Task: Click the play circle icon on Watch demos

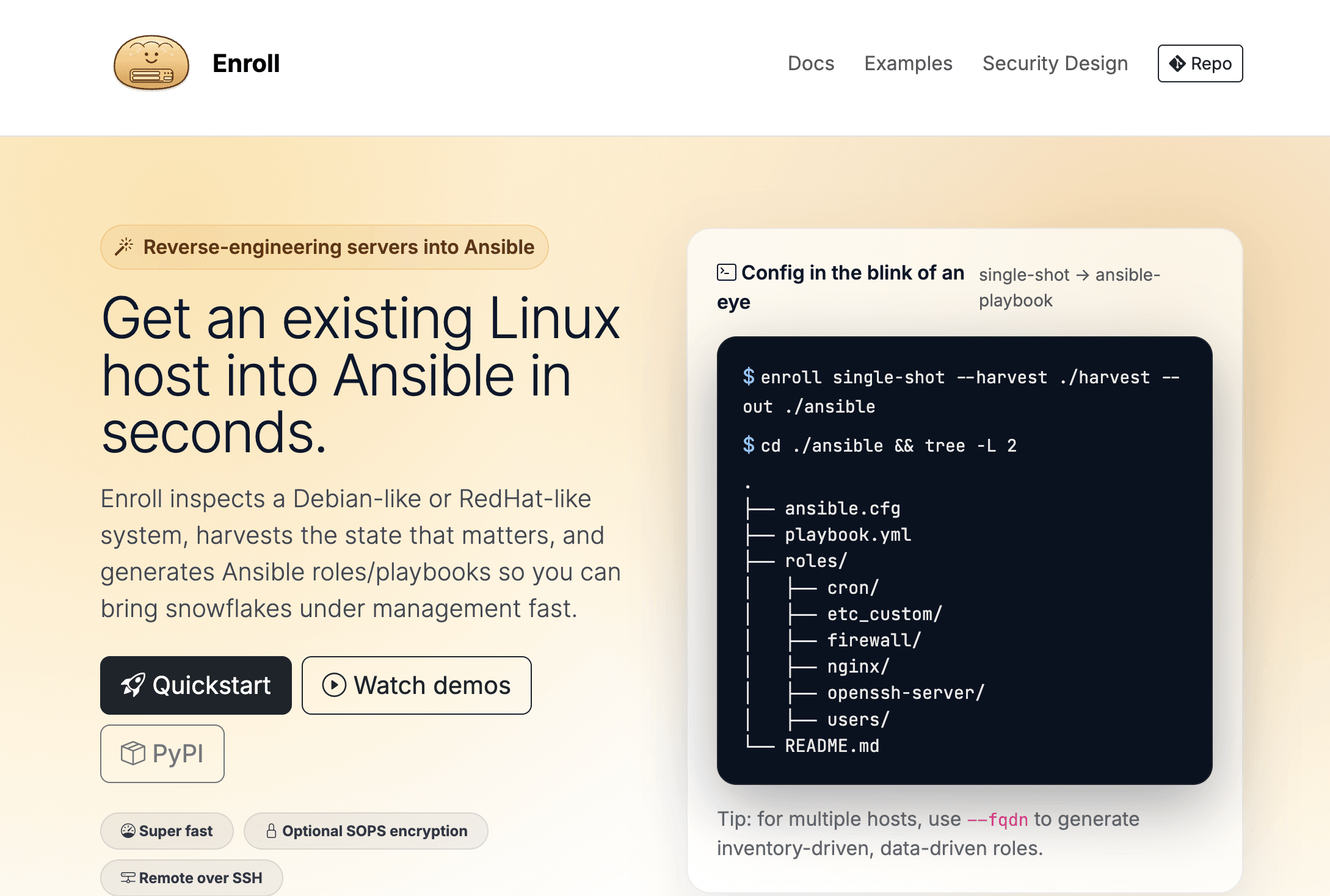Action: (334, 685)
